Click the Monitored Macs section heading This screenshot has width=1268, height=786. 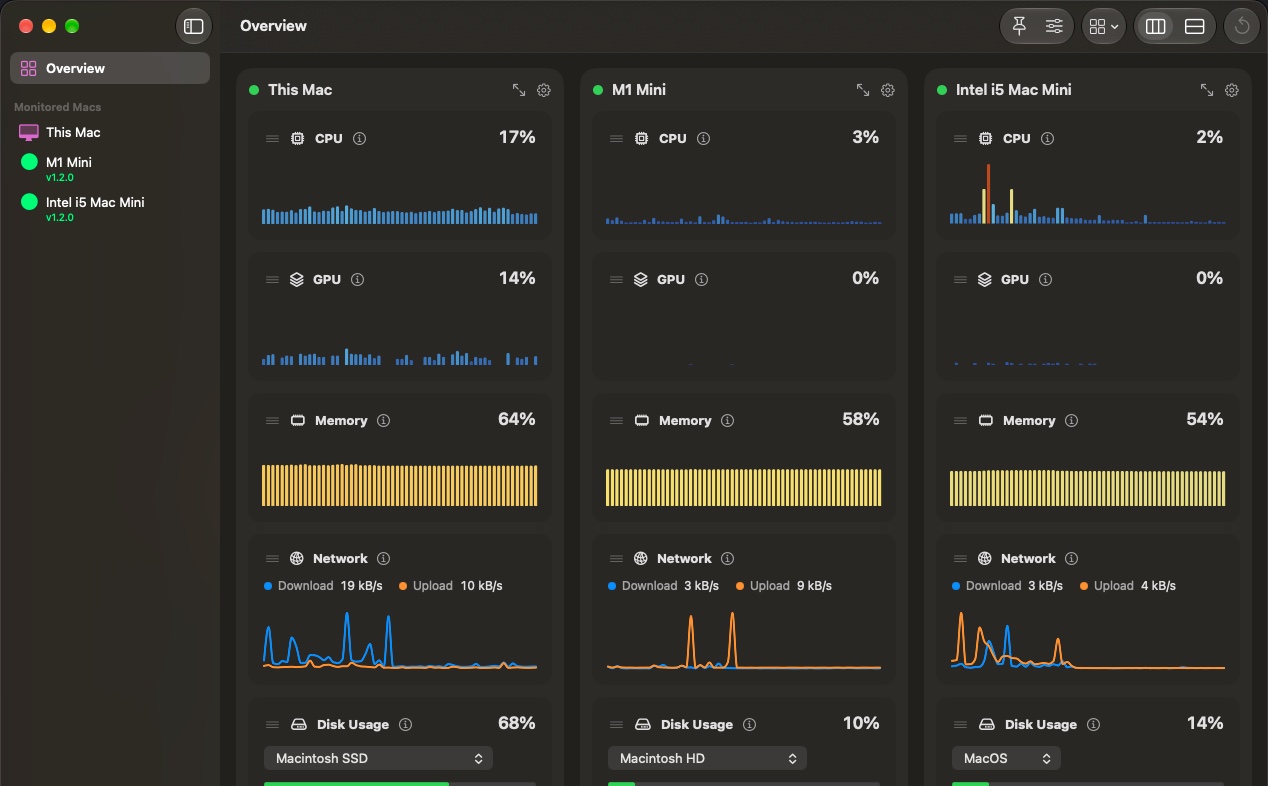[58, 107]
